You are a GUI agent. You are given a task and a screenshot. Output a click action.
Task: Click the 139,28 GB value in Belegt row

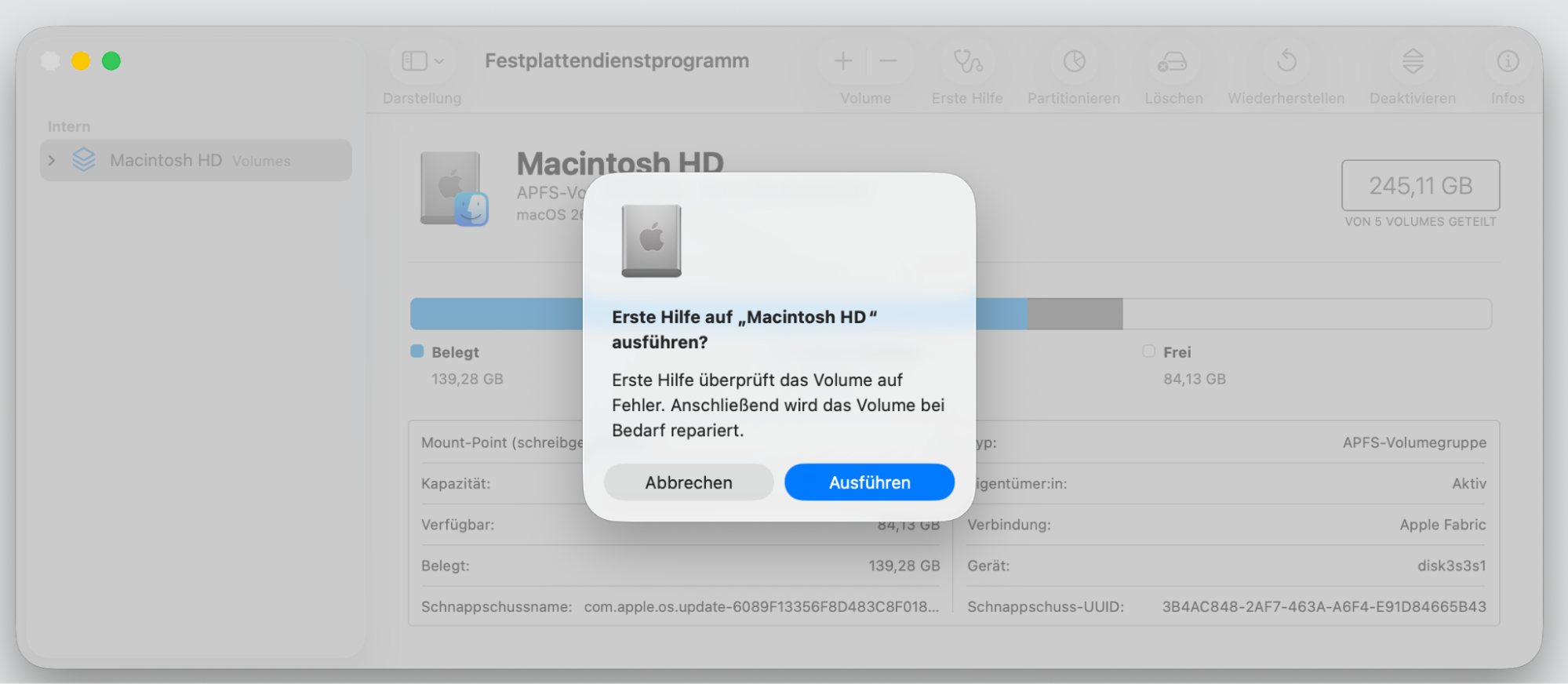(904, 566)
